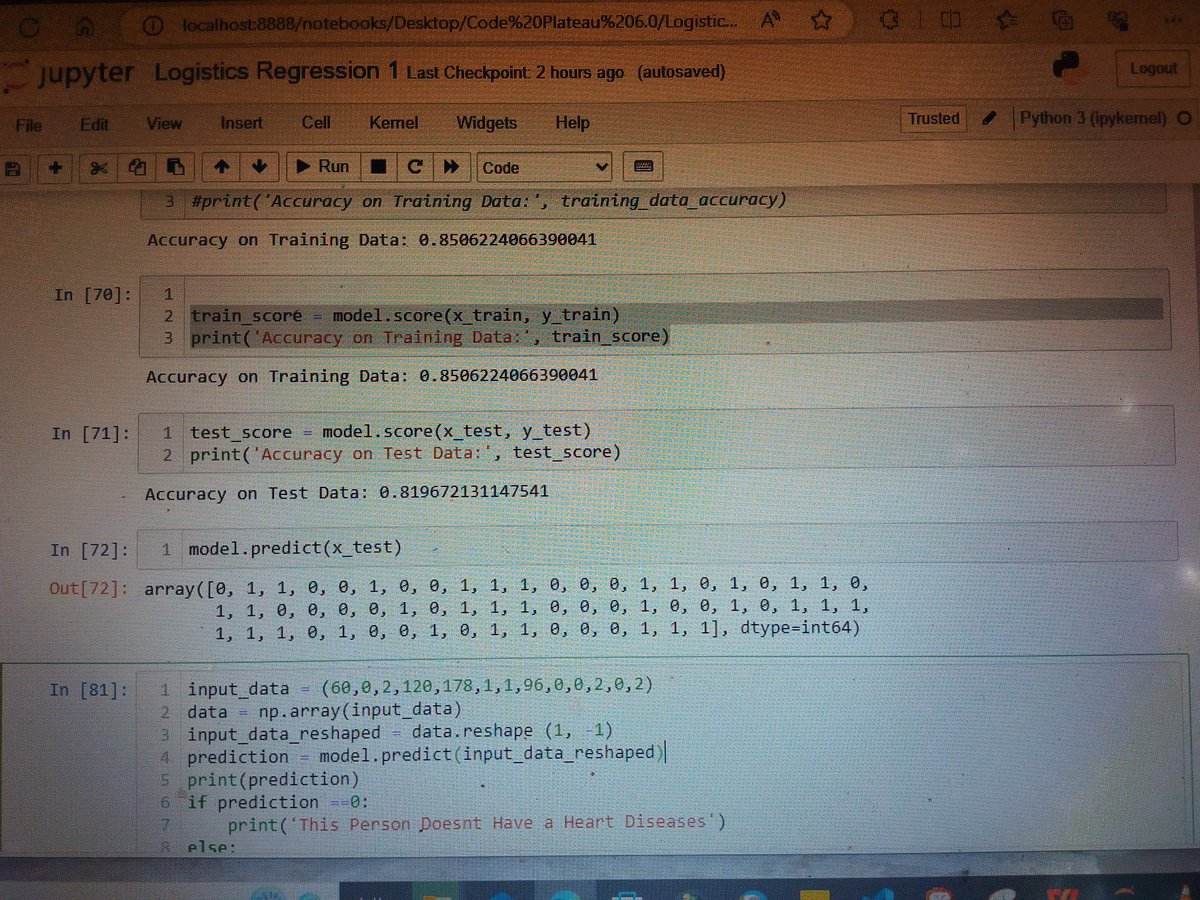Open split screen browser icon
1200x900 pixels.
click(951, 20)
